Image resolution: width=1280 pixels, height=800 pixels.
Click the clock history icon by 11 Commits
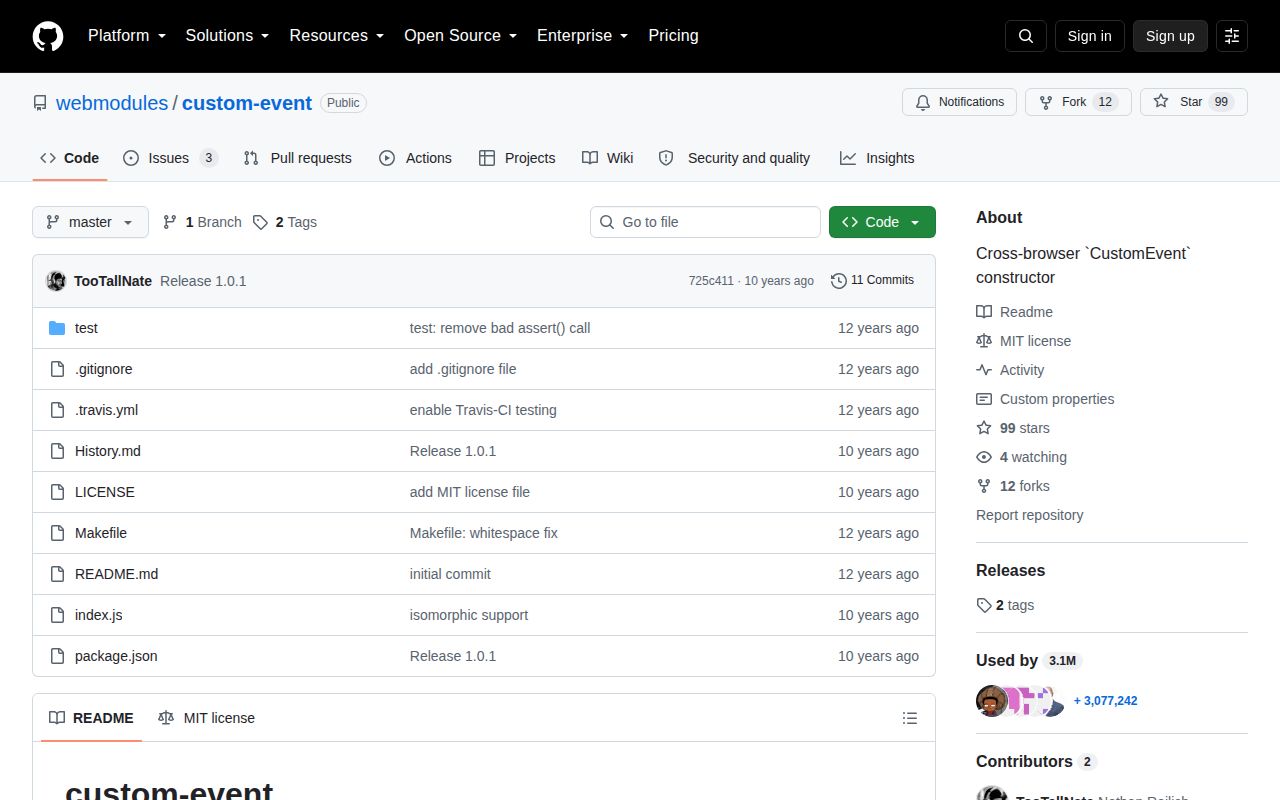point(839,281)
